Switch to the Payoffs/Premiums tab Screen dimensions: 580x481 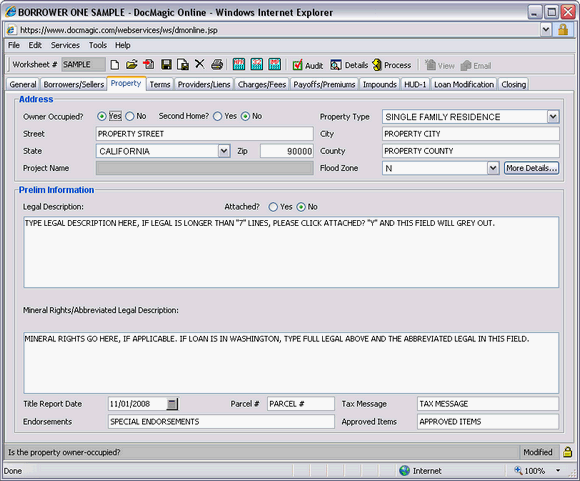pos(324,84)
